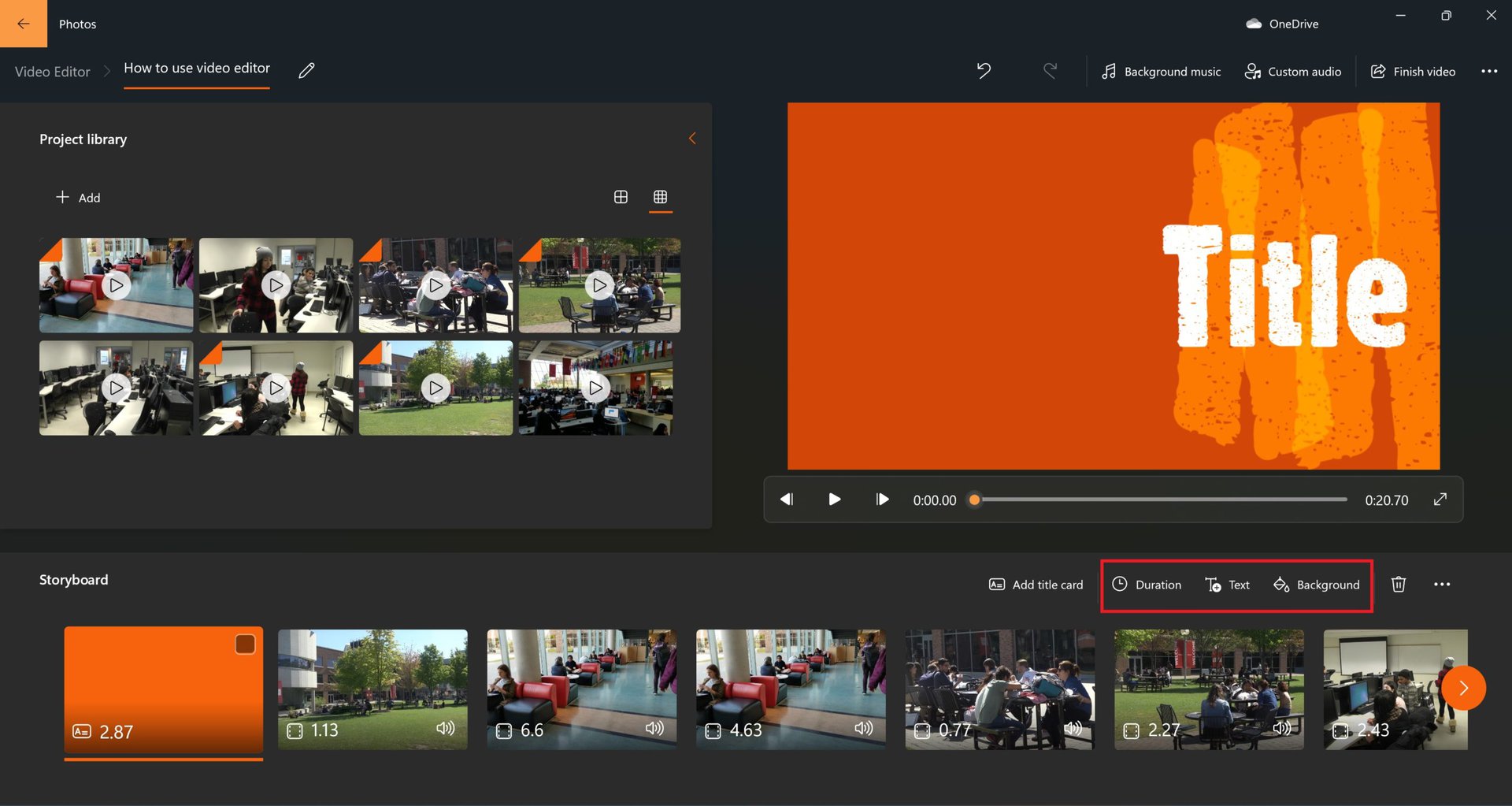The image size is (1512, 806).
Task: Select library clip of hall with flags
Action: (595, 388)
